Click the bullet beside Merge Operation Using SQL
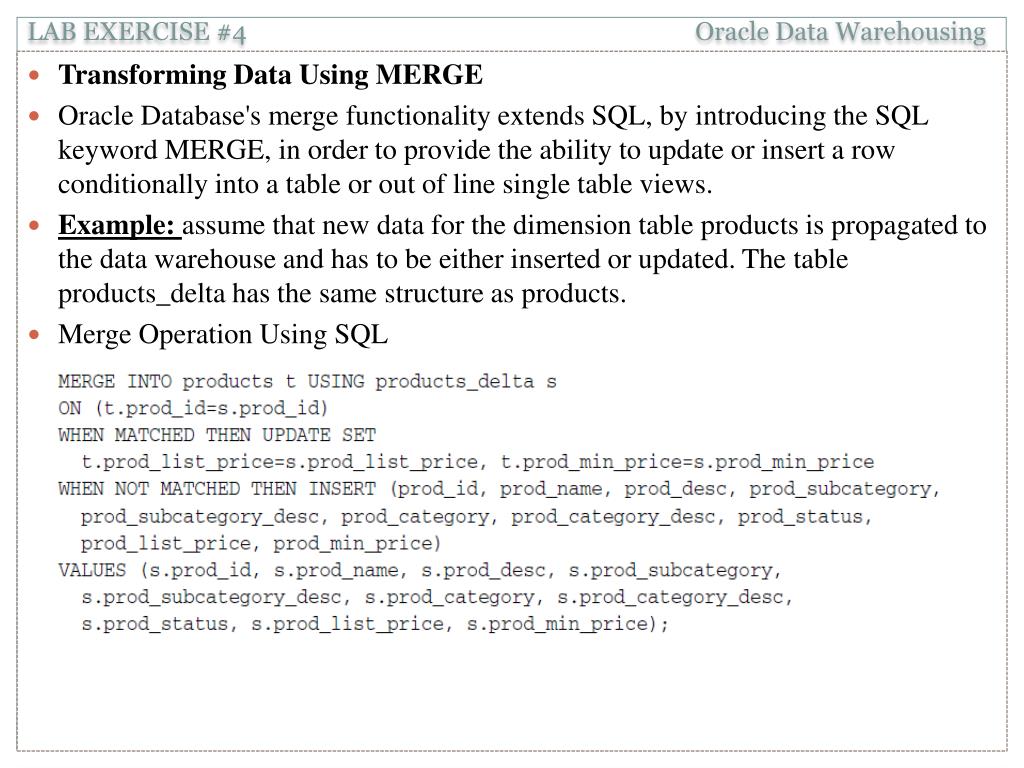1024x768 pixels. pyautogui.click(x=35, y=335)
